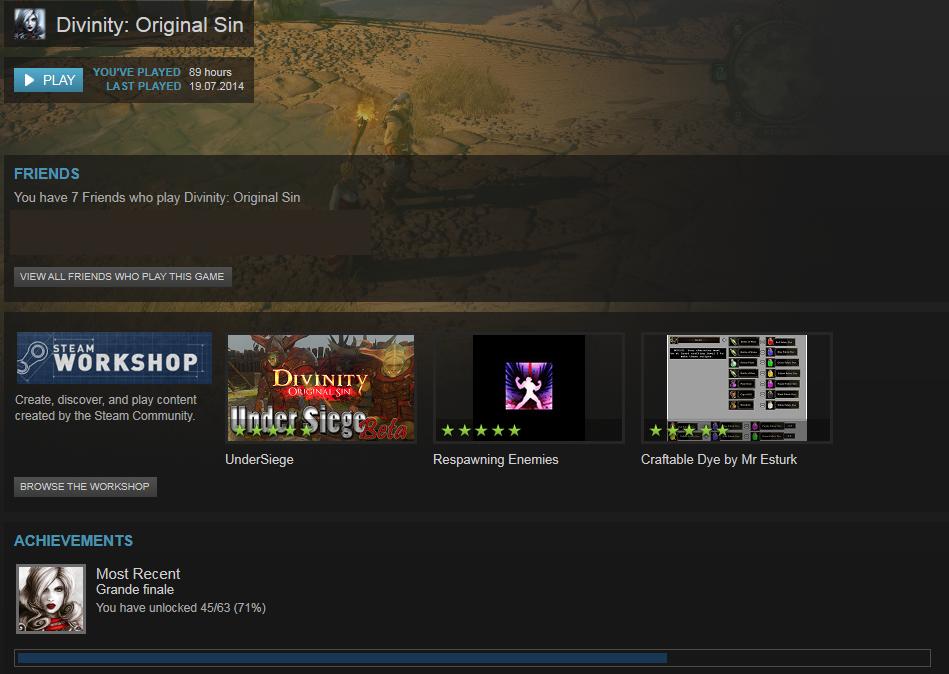Click 'You have 7 Friends who play' text
The height and width of the screenshot is (674, 949).
(157, 197)
